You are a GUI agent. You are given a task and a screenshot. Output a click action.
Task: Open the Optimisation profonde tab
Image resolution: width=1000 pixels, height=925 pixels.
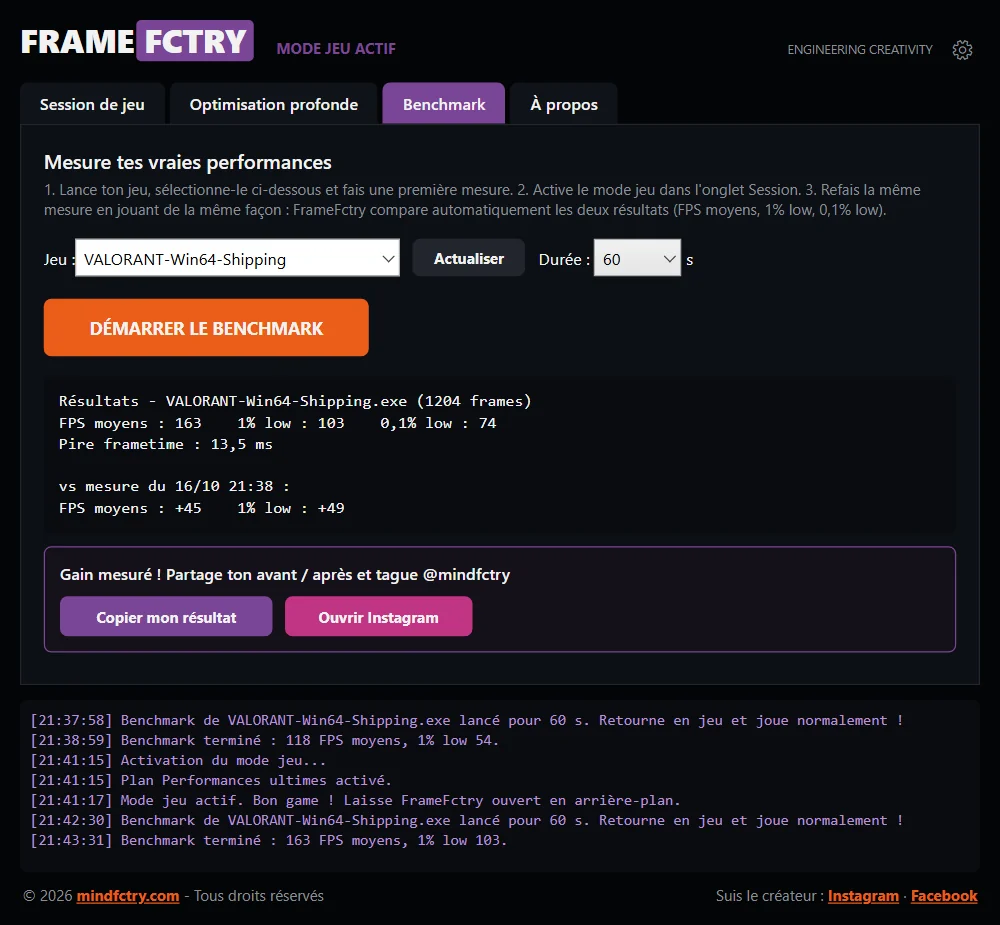click(274, 104)
